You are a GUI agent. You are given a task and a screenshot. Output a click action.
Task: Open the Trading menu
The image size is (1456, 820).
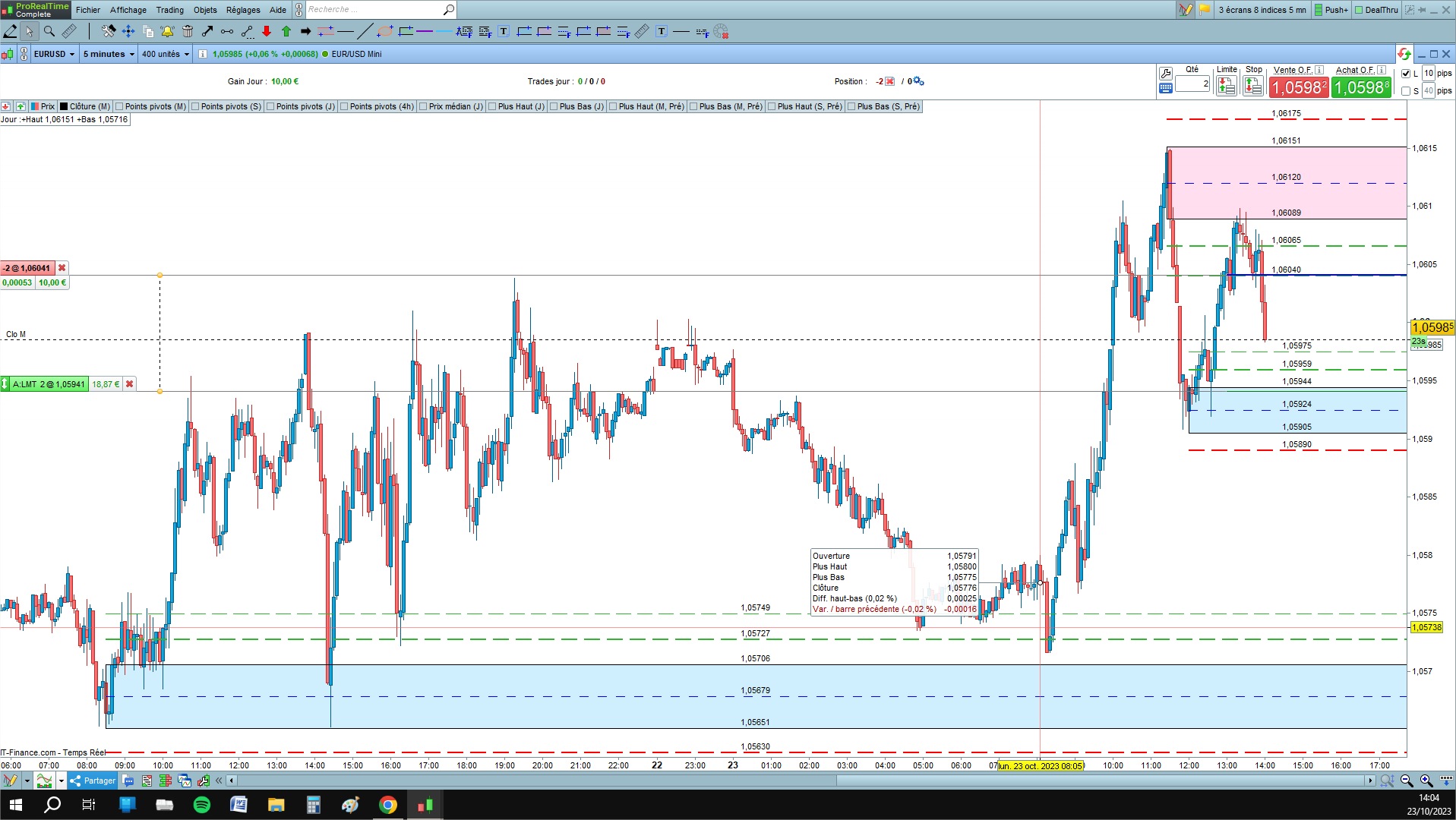[169, 10]
